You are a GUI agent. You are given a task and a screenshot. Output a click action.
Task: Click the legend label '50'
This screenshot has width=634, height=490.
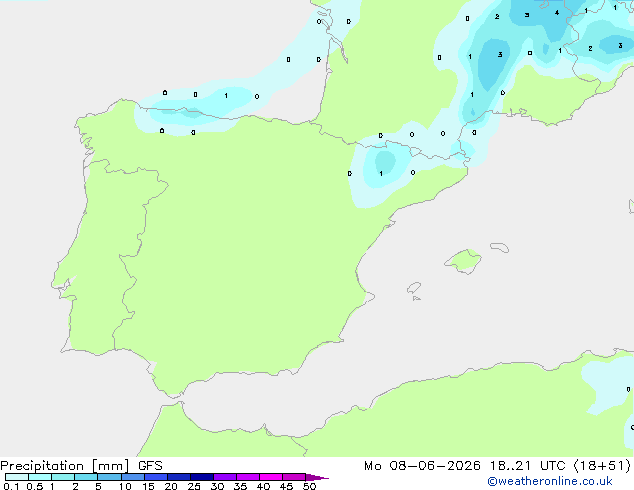click(x=309, y=486)
